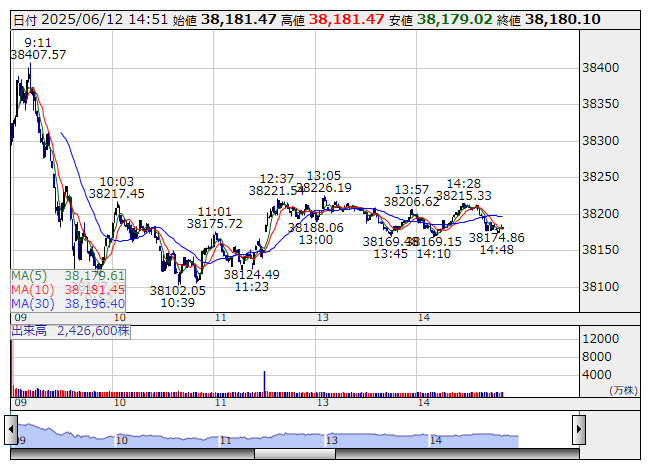Click the 12000 volume axis label
The width and height of the screenshot is (653, 470).
(601, 339)
